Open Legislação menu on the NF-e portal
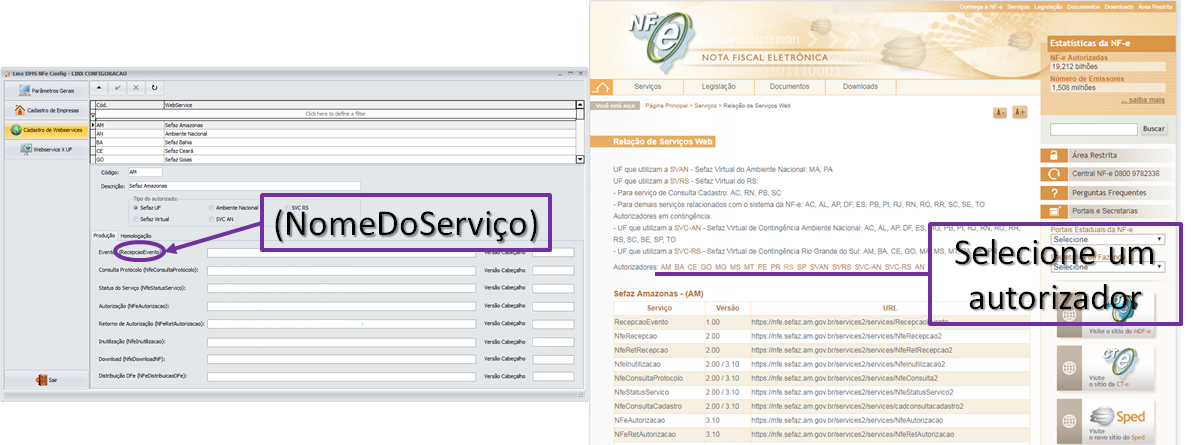This screenshot has height=445, width=1191. click(717, 87)
